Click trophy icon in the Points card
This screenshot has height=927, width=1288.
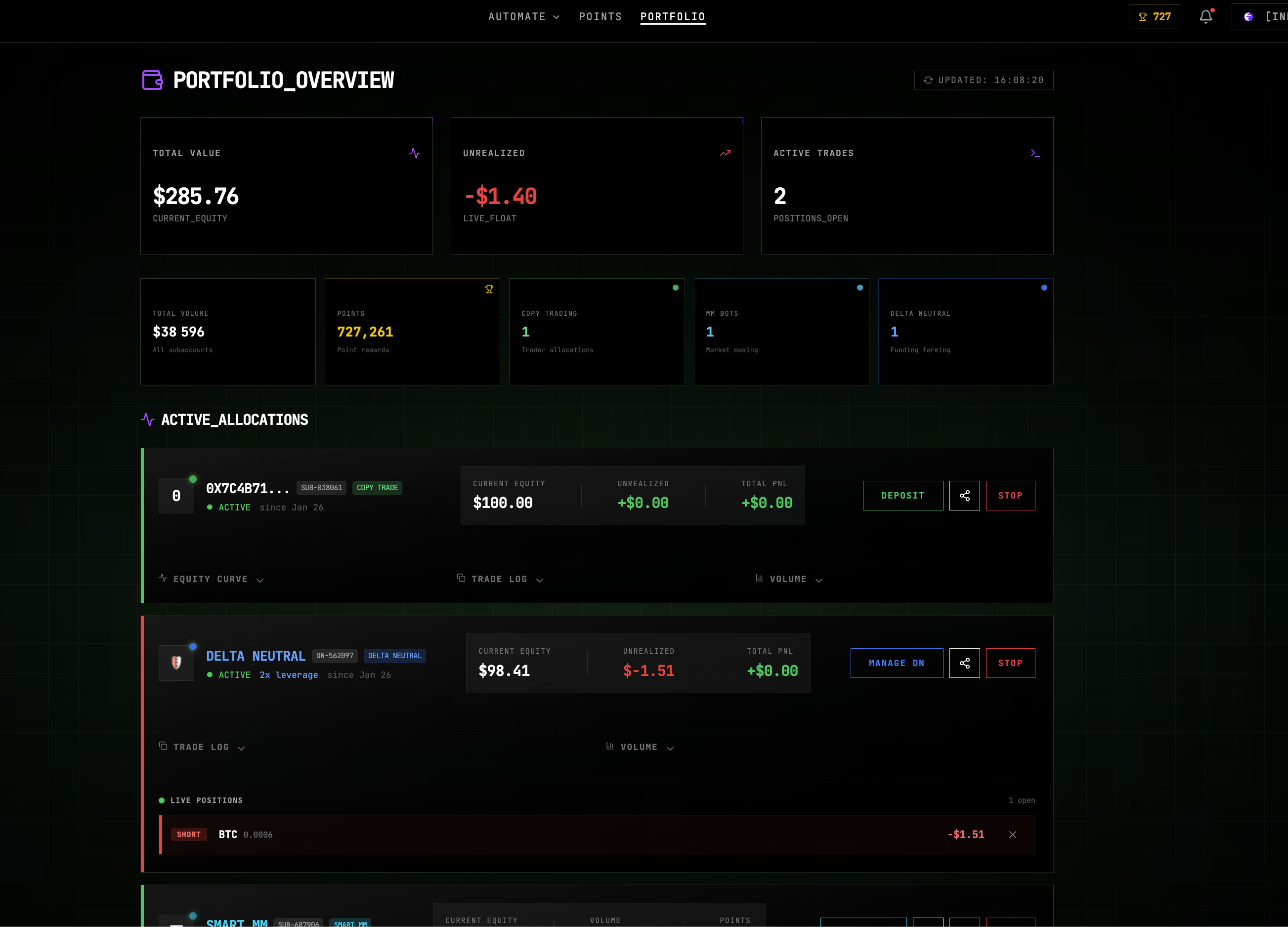[x=489, y=289]
